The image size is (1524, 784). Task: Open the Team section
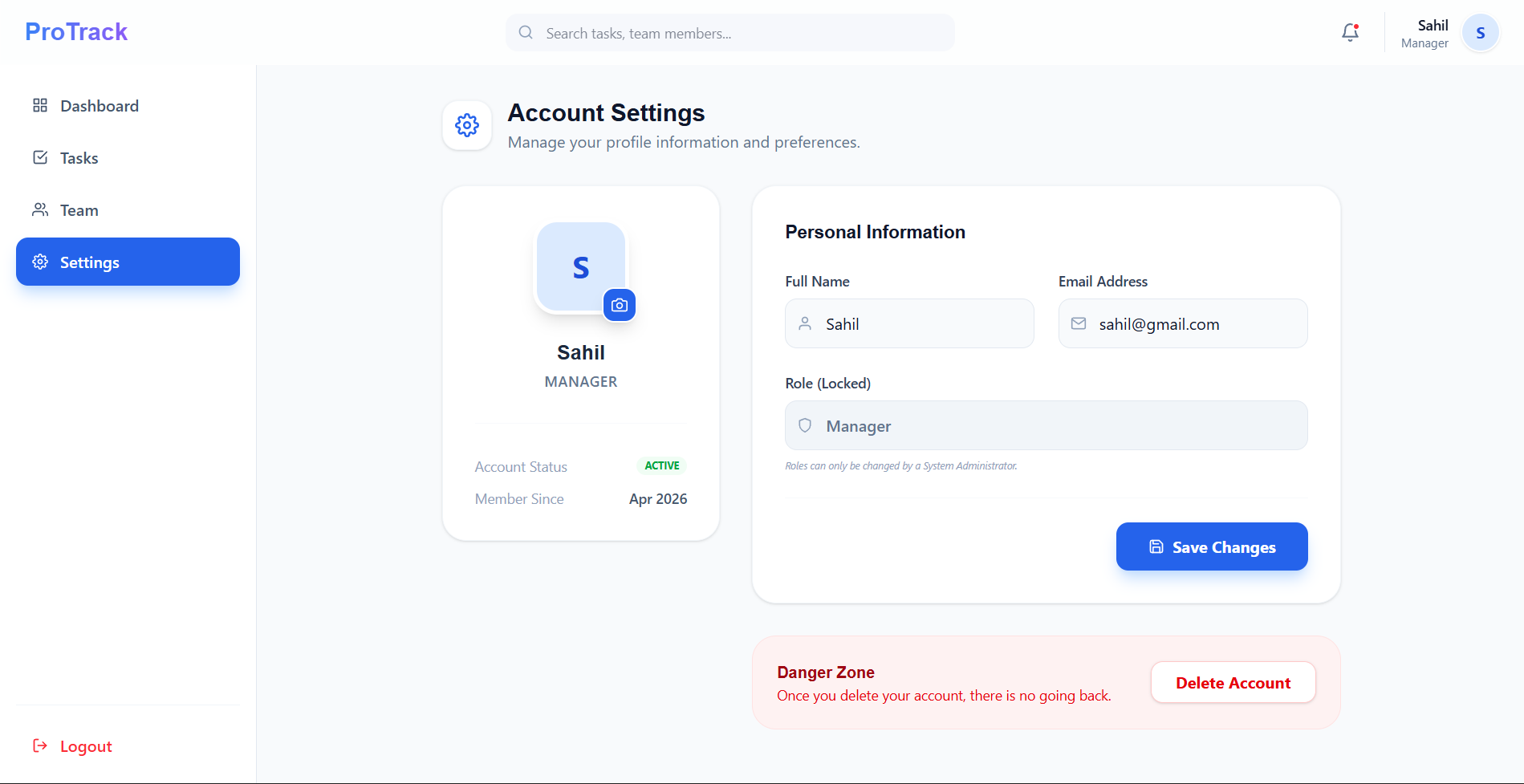pos(79,210)
